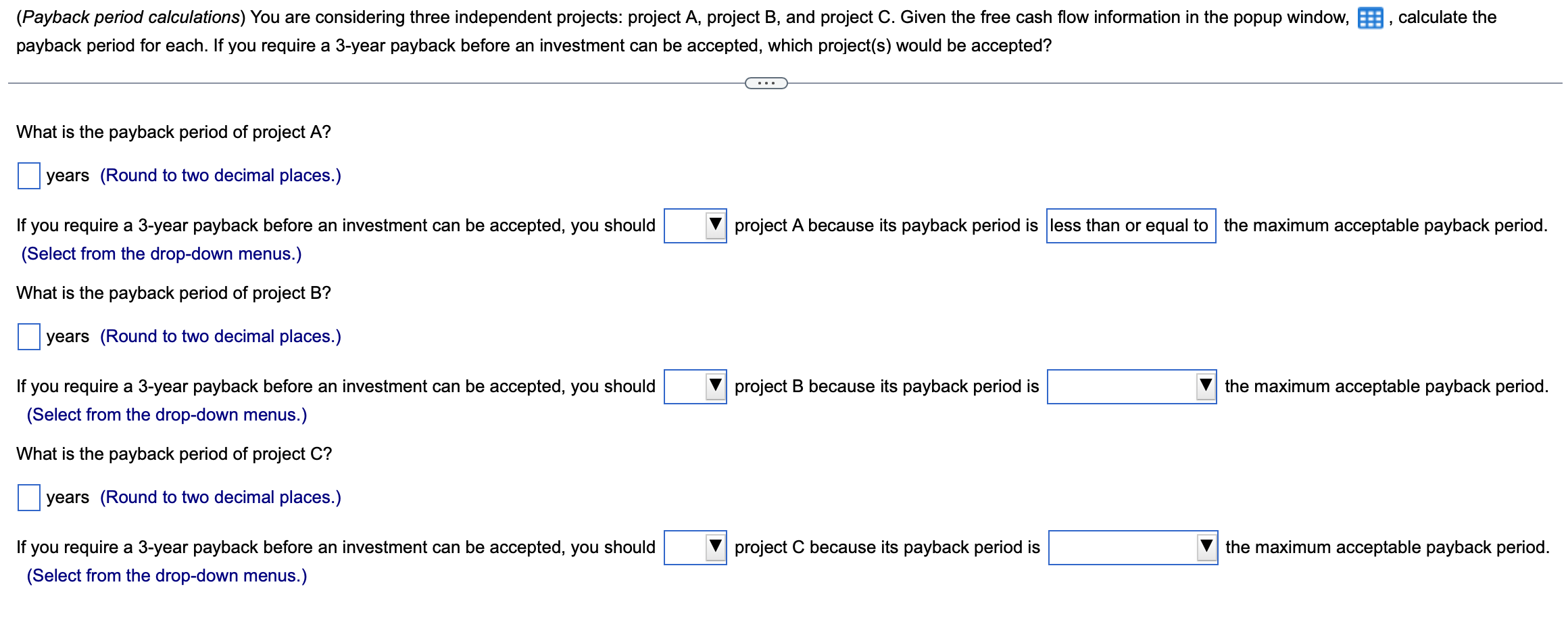Select the payback period box for project B
Screen dimensions: 1568x618
coord(28,335)
